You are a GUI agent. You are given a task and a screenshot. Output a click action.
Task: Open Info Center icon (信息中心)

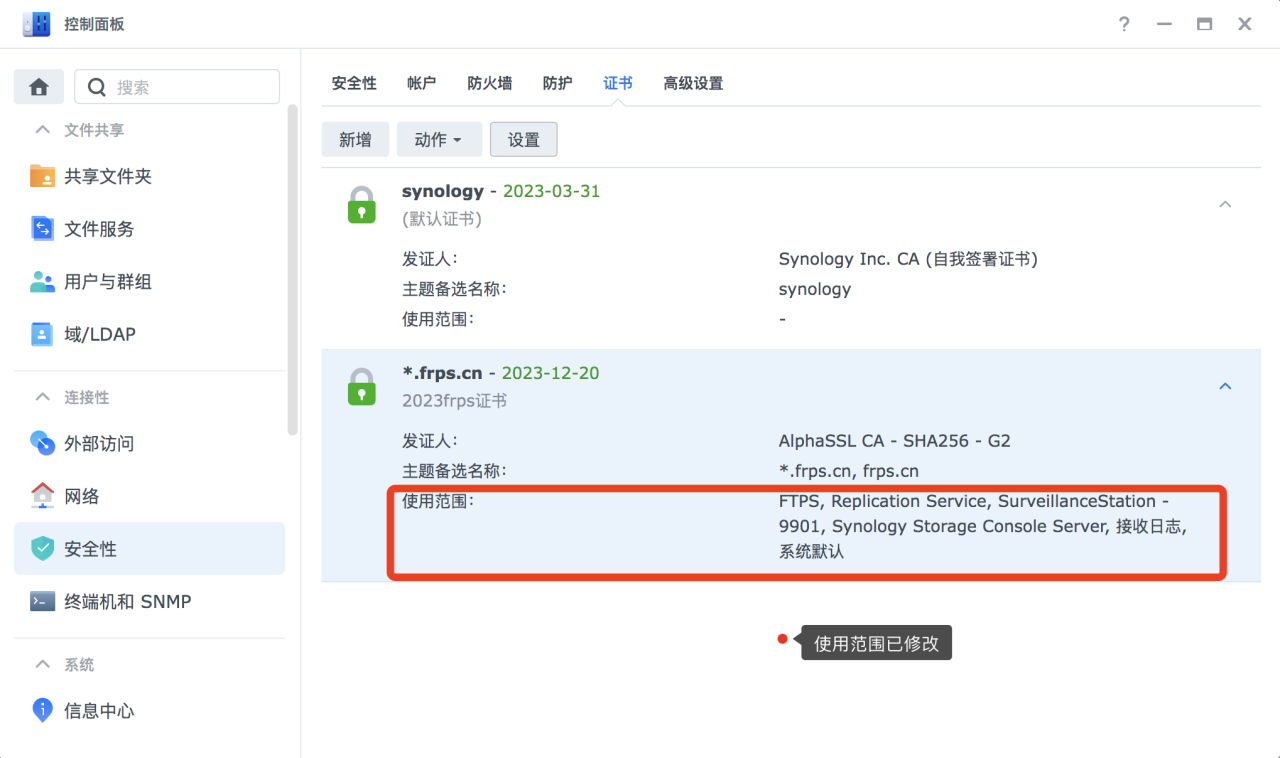(x=42, y=711)
